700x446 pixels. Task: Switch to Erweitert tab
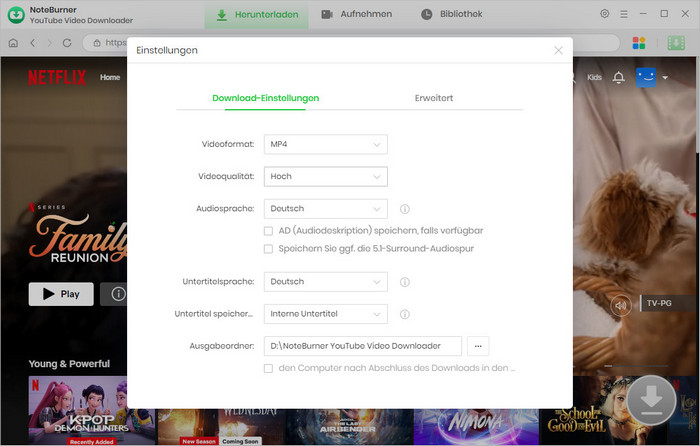(x=433, y=98)
